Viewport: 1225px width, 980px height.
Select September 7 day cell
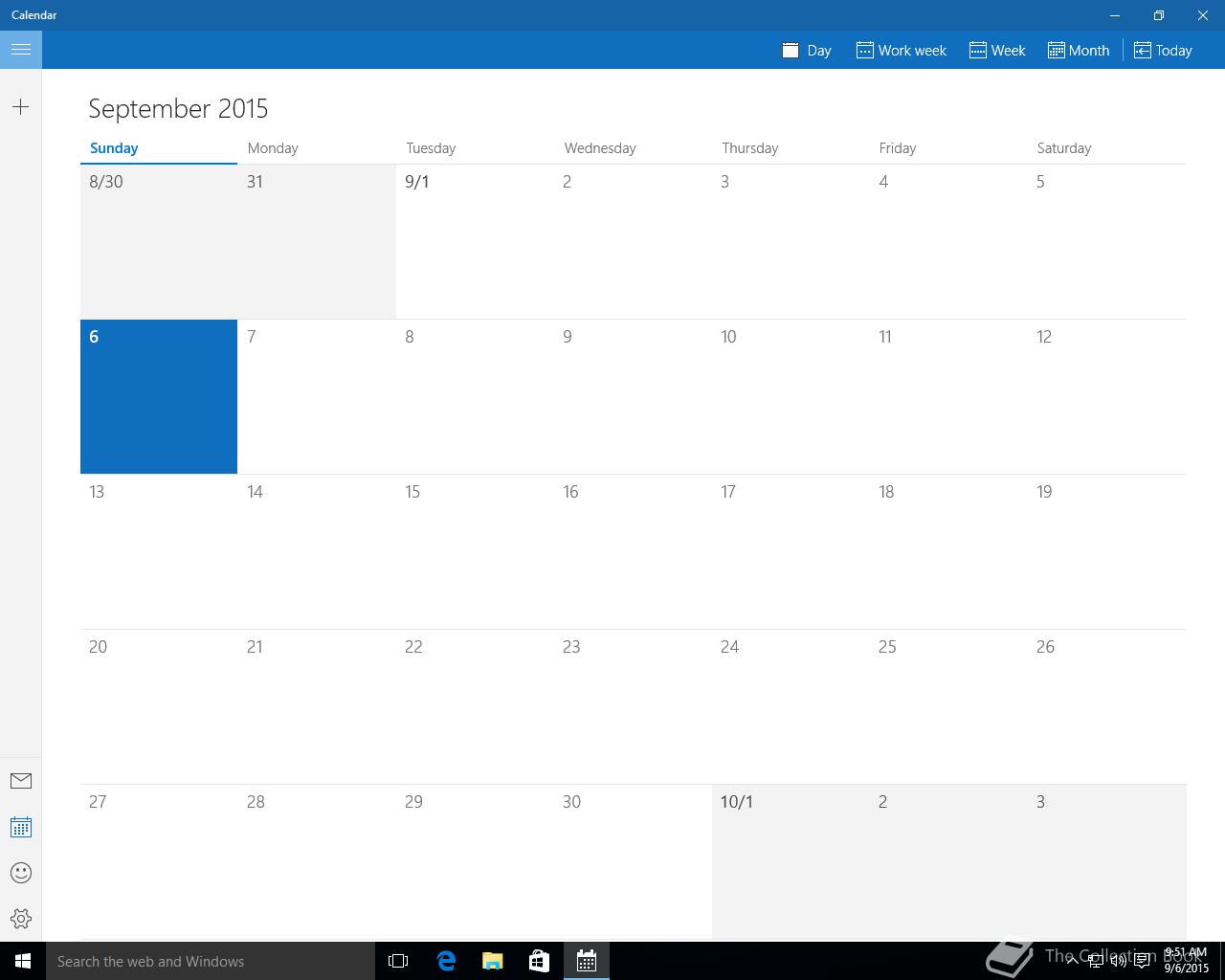point(317,396)
